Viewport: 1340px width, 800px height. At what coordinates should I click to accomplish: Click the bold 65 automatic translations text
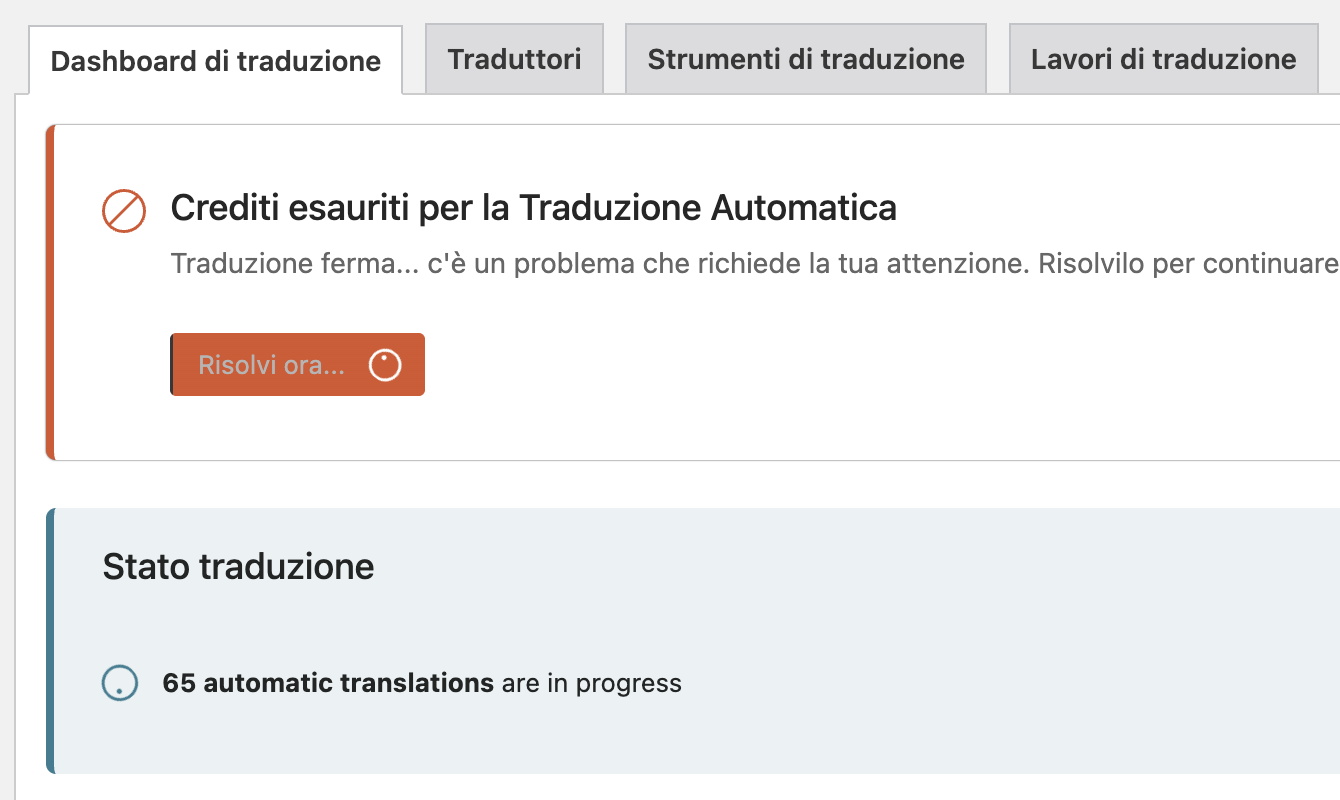328,684
